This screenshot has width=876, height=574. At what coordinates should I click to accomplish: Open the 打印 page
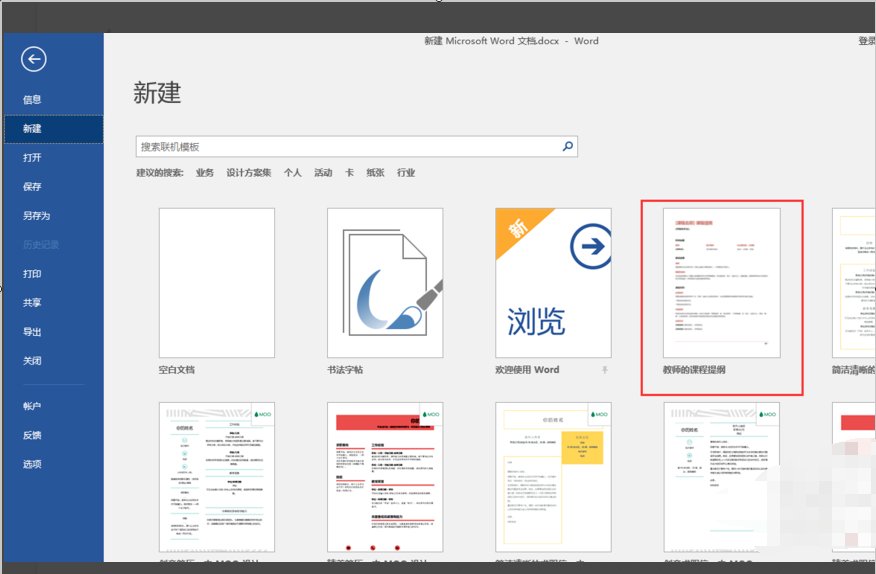point(32,274)
